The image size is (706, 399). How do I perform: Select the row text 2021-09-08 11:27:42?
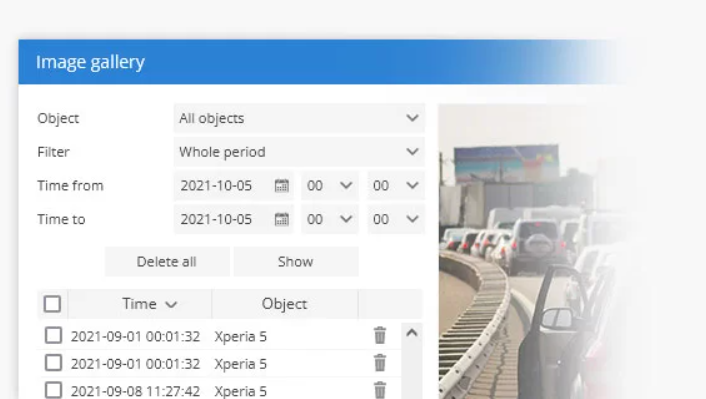[135, 391]
